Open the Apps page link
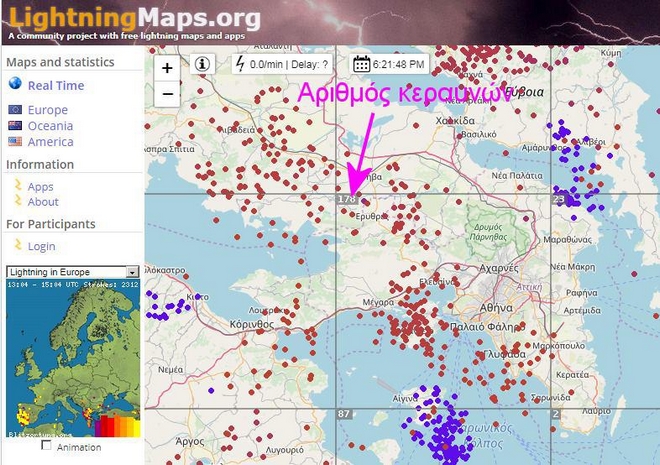Screen dimensions: 660x465 (41, 186)
